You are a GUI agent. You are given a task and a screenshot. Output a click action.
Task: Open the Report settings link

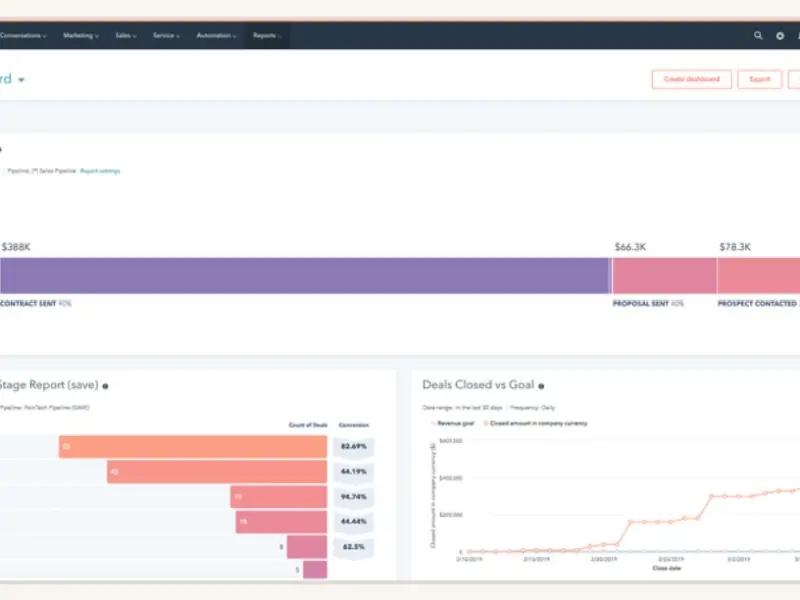(100, 171)
